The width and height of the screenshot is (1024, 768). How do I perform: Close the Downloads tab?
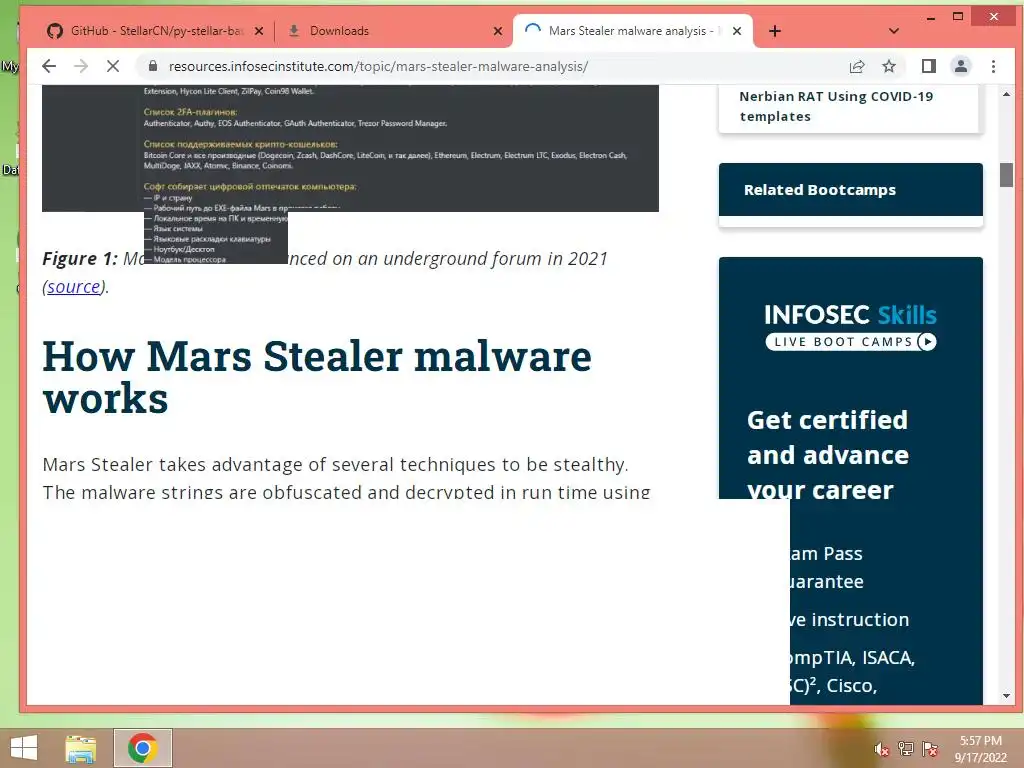pyautogui.click(x=498, y=31)
